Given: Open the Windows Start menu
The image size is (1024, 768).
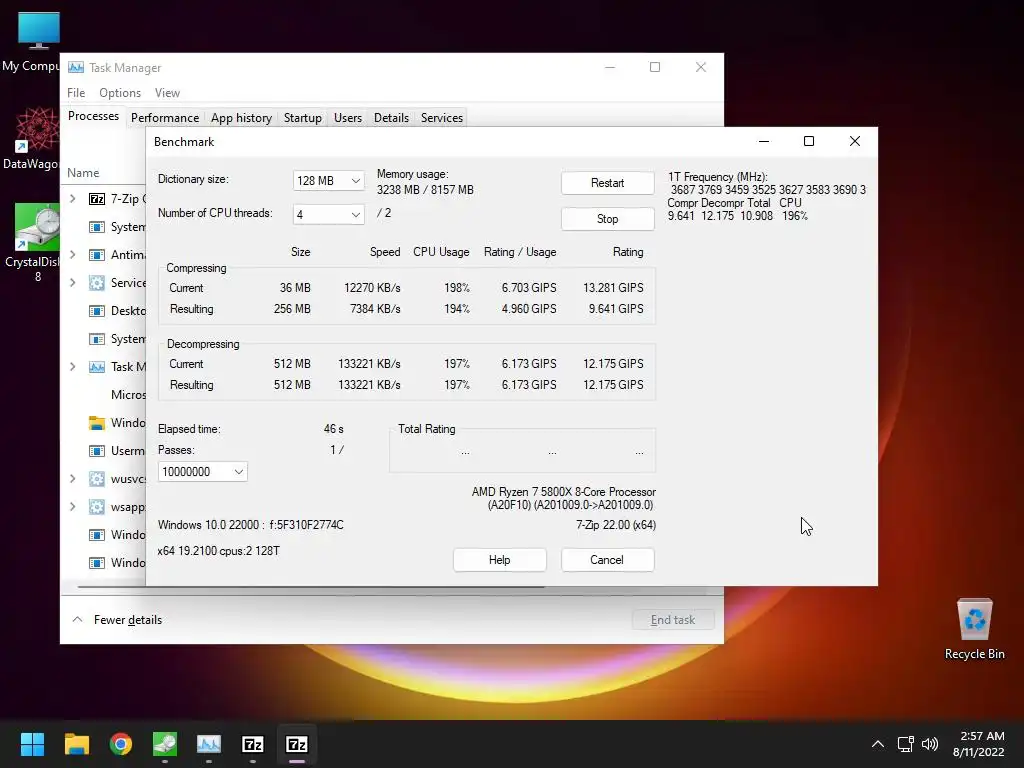Looking at the screenshot, I should [32, 744].
